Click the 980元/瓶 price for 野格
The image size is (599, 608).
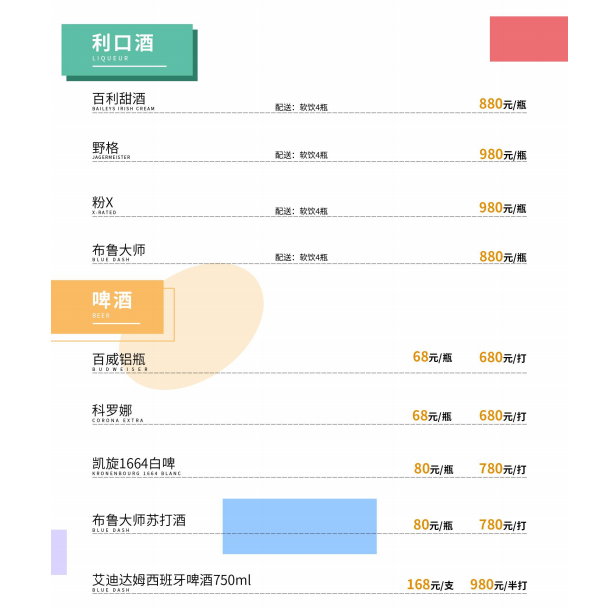point(502,154)
